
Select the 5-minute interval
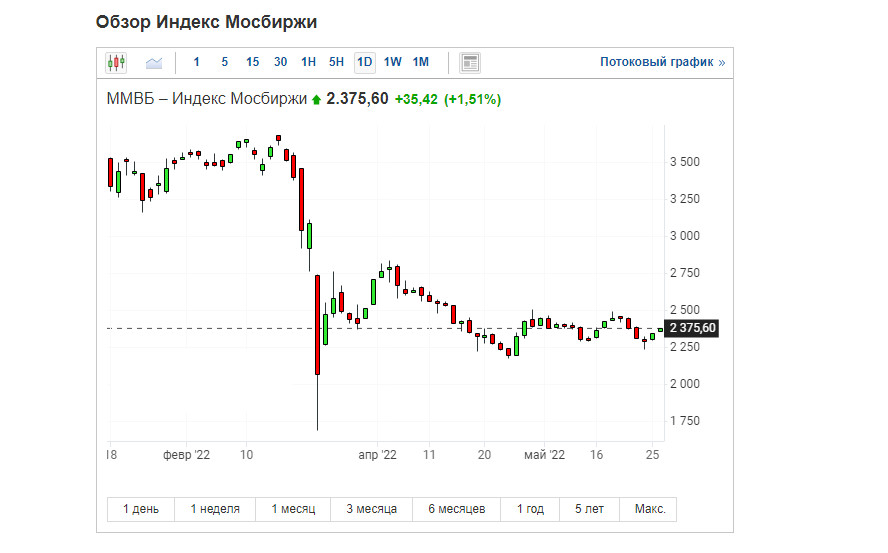click(225, 62)
